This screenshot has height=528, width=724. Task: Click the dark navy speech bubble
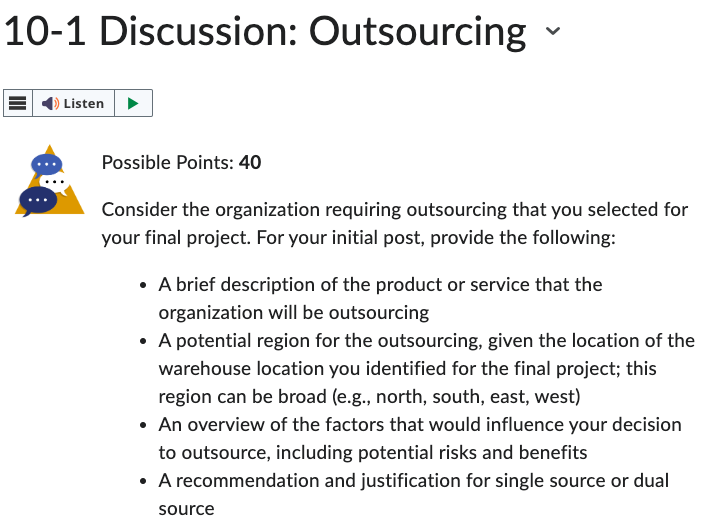click(x=38, y=200)
